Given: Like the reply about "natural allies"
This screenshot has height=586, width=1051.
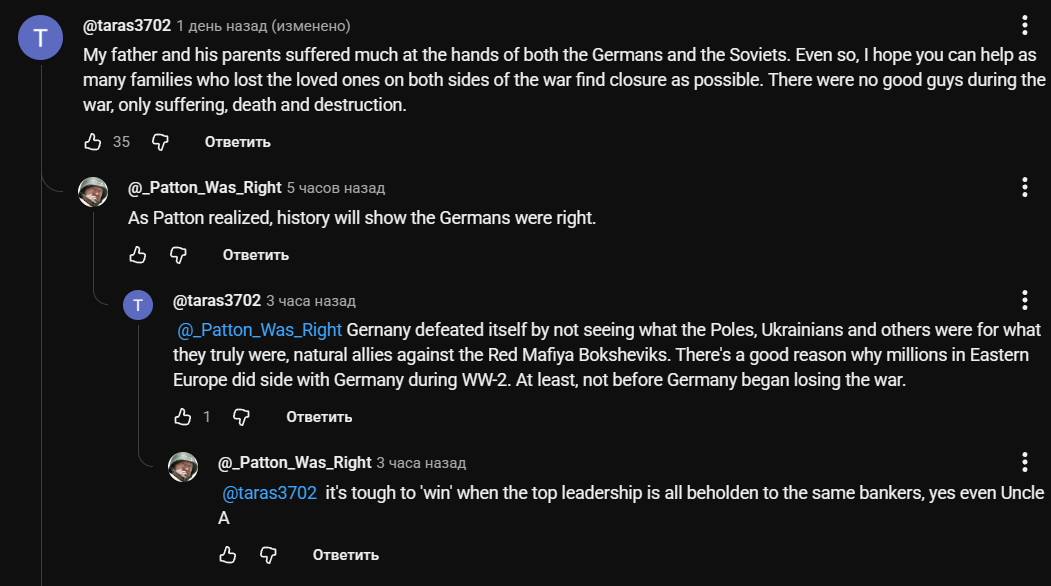Looking at the screenshot, I should [x=182, y=416].
